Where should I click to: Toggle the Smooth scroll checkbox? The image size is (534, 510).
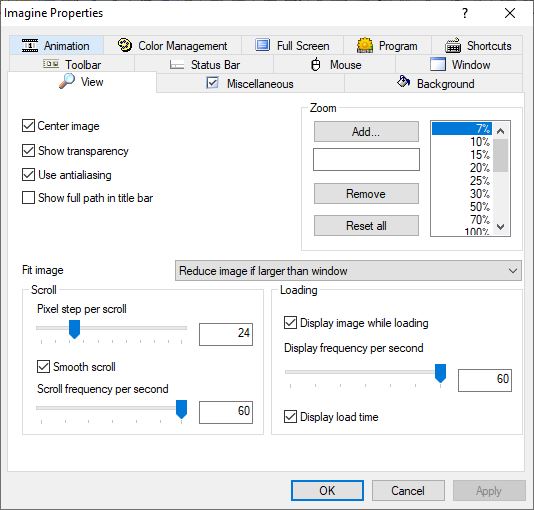(x=43, y=367)
